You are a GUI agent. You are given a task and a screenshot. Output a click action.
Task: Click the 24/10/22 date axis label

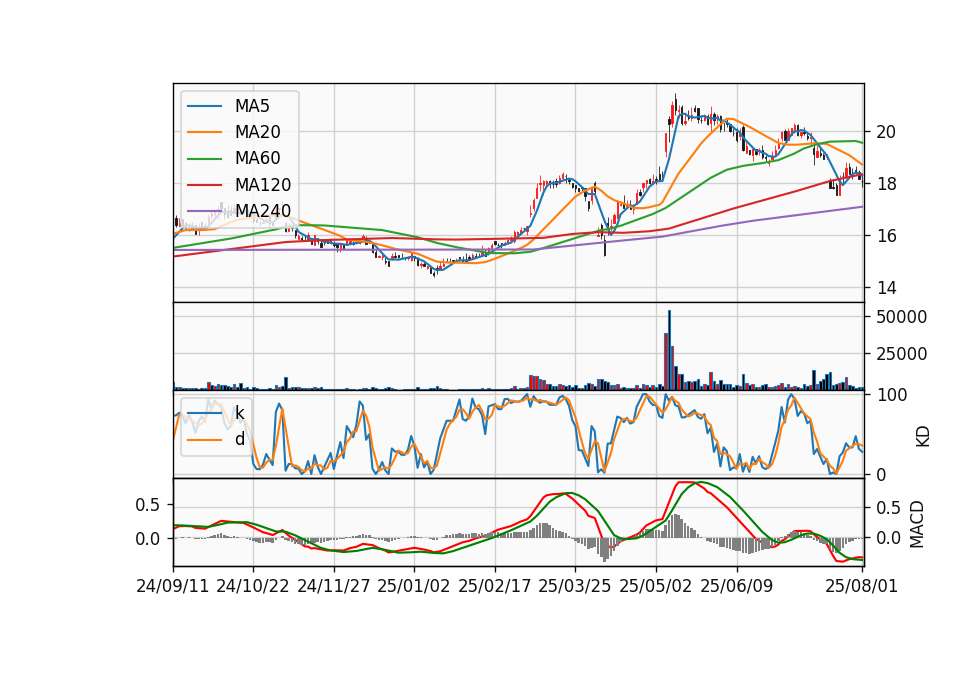[x=253, y=586]
